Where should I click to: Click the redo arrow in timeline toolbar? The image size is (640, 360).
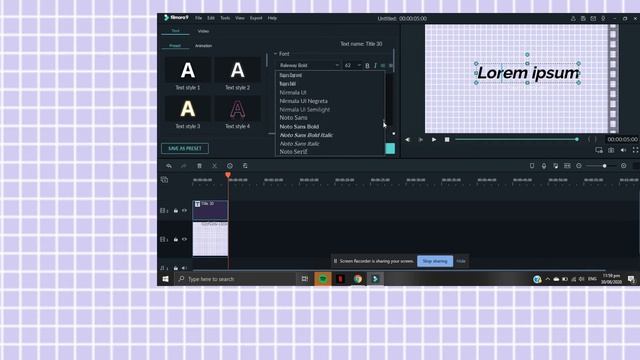[x=184, y=166]
